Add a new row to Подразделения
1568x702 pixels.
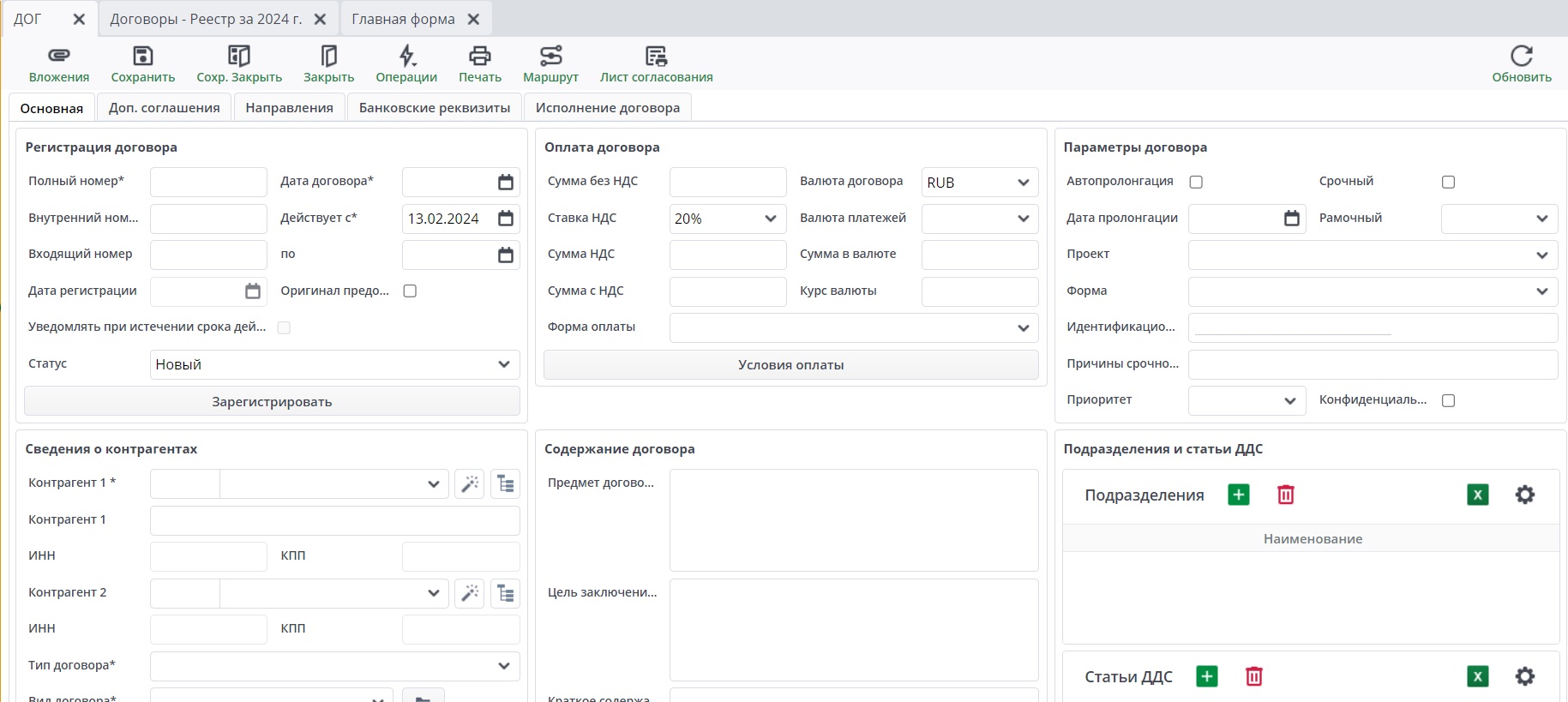point(1238,495)
